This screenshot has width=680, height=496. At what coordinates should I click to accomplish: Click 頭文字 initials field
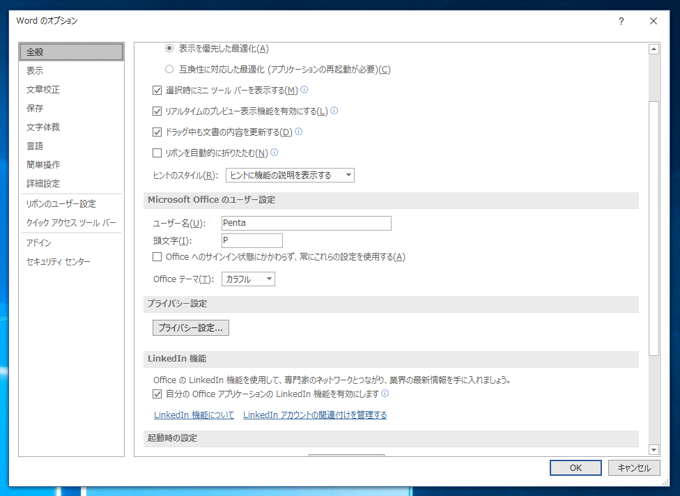tap(252, 240)
